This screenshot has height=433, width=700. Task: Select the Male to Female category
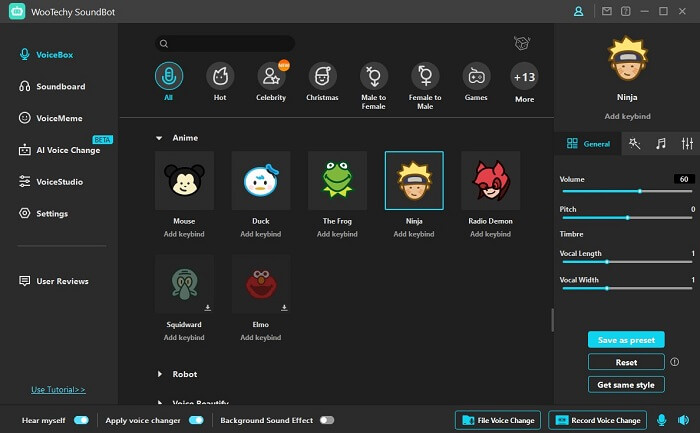pos(373,76)
